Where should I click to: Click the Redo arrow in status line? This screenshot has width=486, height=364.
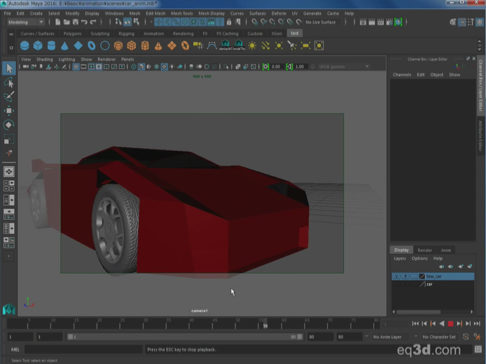(93, 22)
